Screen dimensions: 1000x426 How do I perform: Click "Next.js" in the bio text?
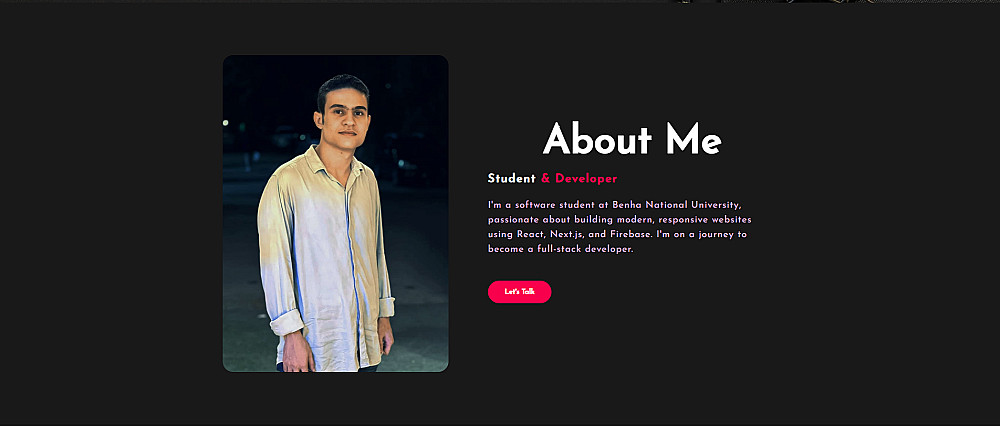570,234
